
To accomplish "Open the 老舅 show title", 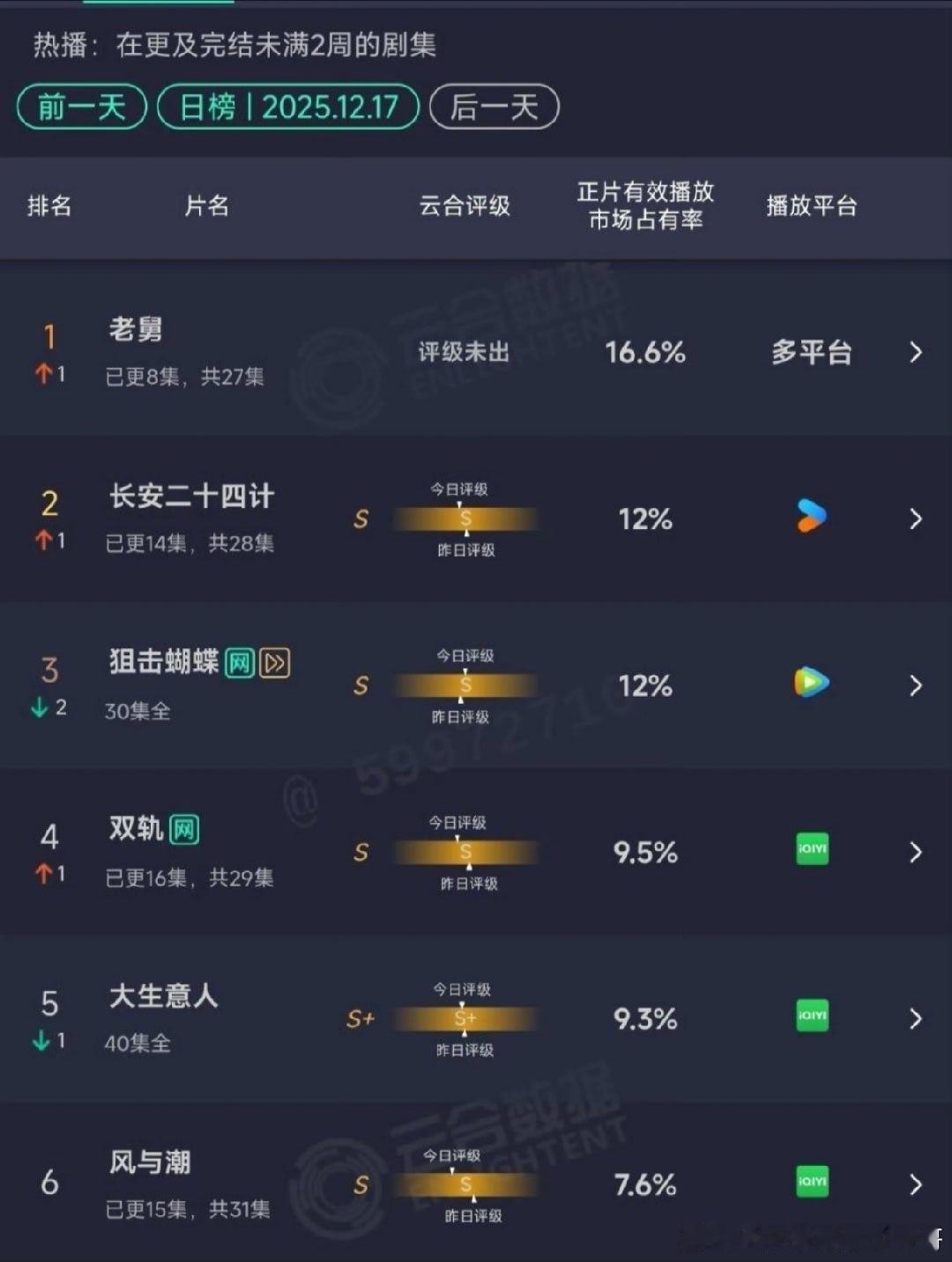I will [136, 329].
